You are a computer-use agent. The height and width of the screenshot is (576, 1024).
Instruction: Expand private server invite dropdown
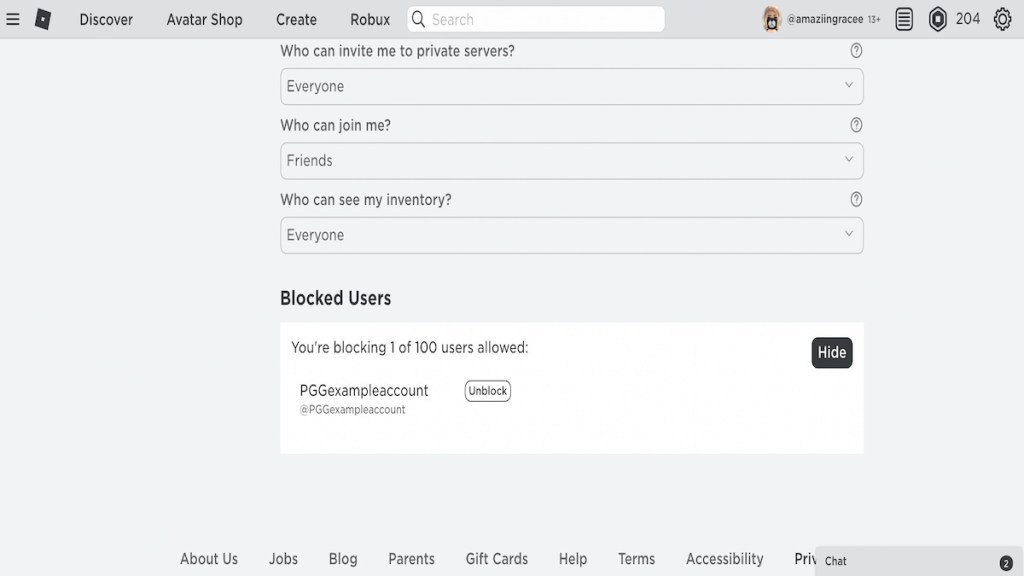coord(571,86)
